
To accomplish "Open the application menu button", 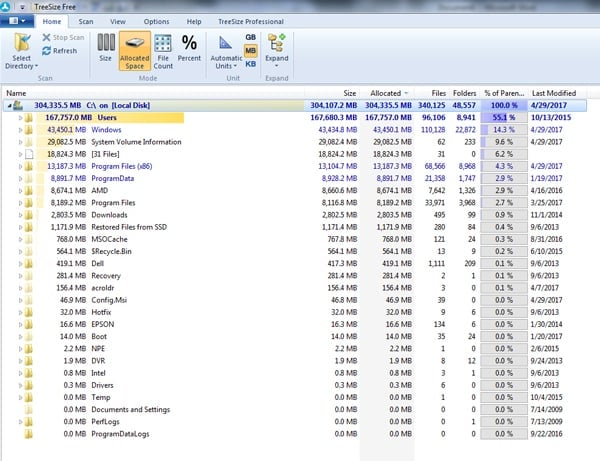I will [x=17, y=21].
